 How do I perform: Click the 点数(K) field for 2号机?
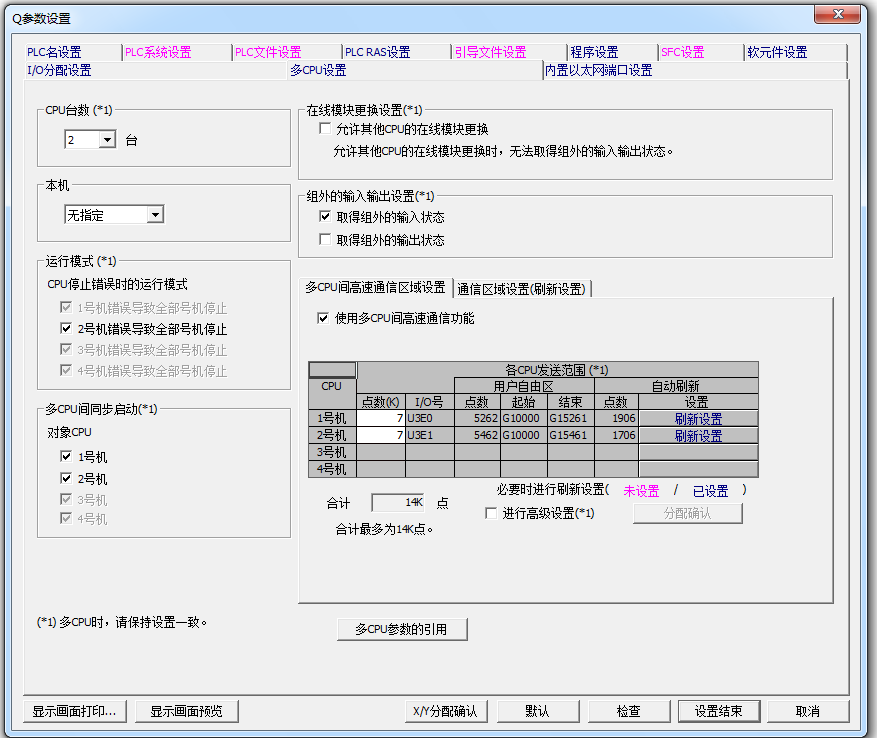(x=381, y=435)
